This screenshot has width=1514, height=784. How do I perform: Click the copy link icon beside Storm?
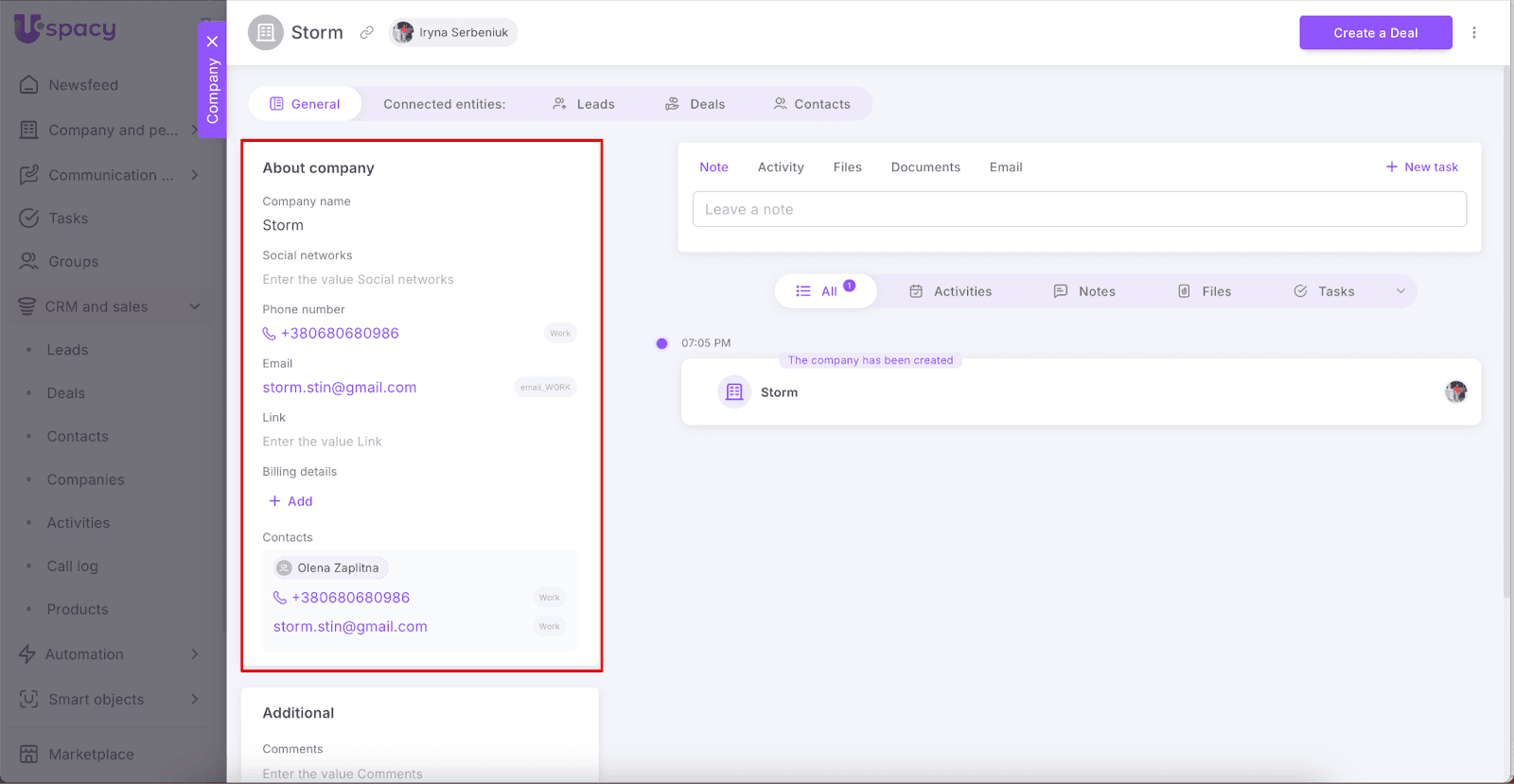pyautogui.click(x=366, y=32)
